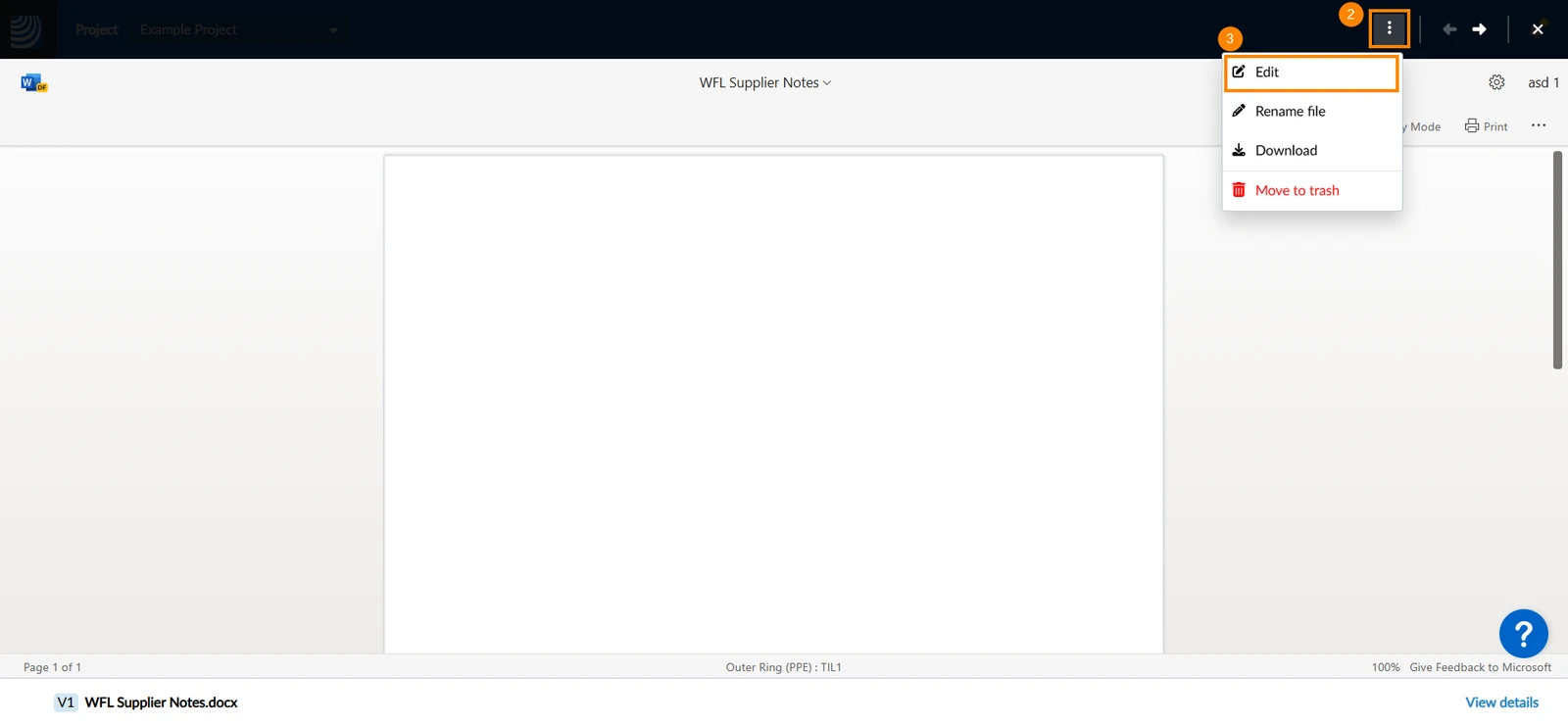Click the 100% zoom level

coord(1386,667)
